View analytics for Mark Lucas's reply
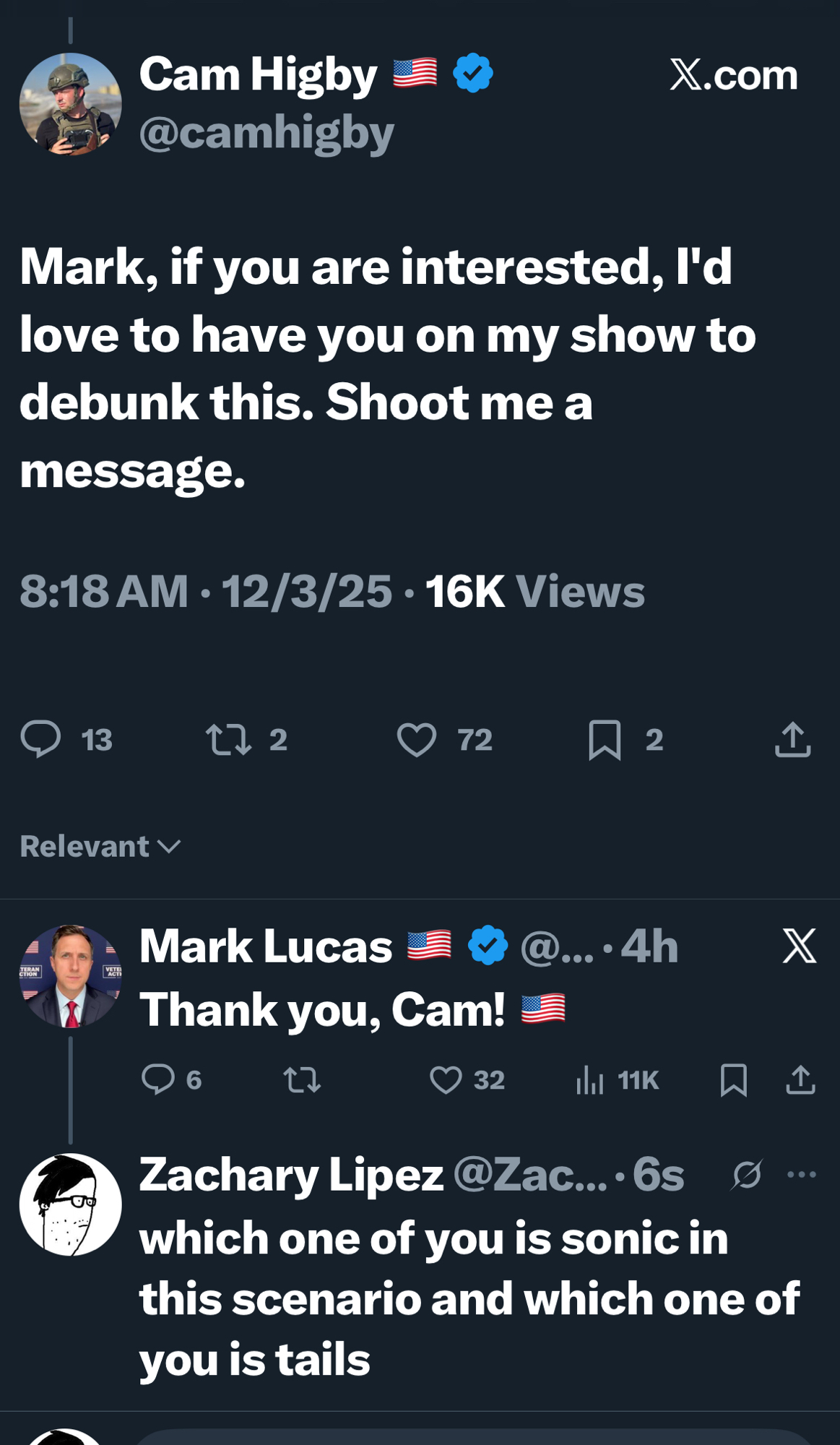This screenshot has height=1445, width=840. point(590,1080)
